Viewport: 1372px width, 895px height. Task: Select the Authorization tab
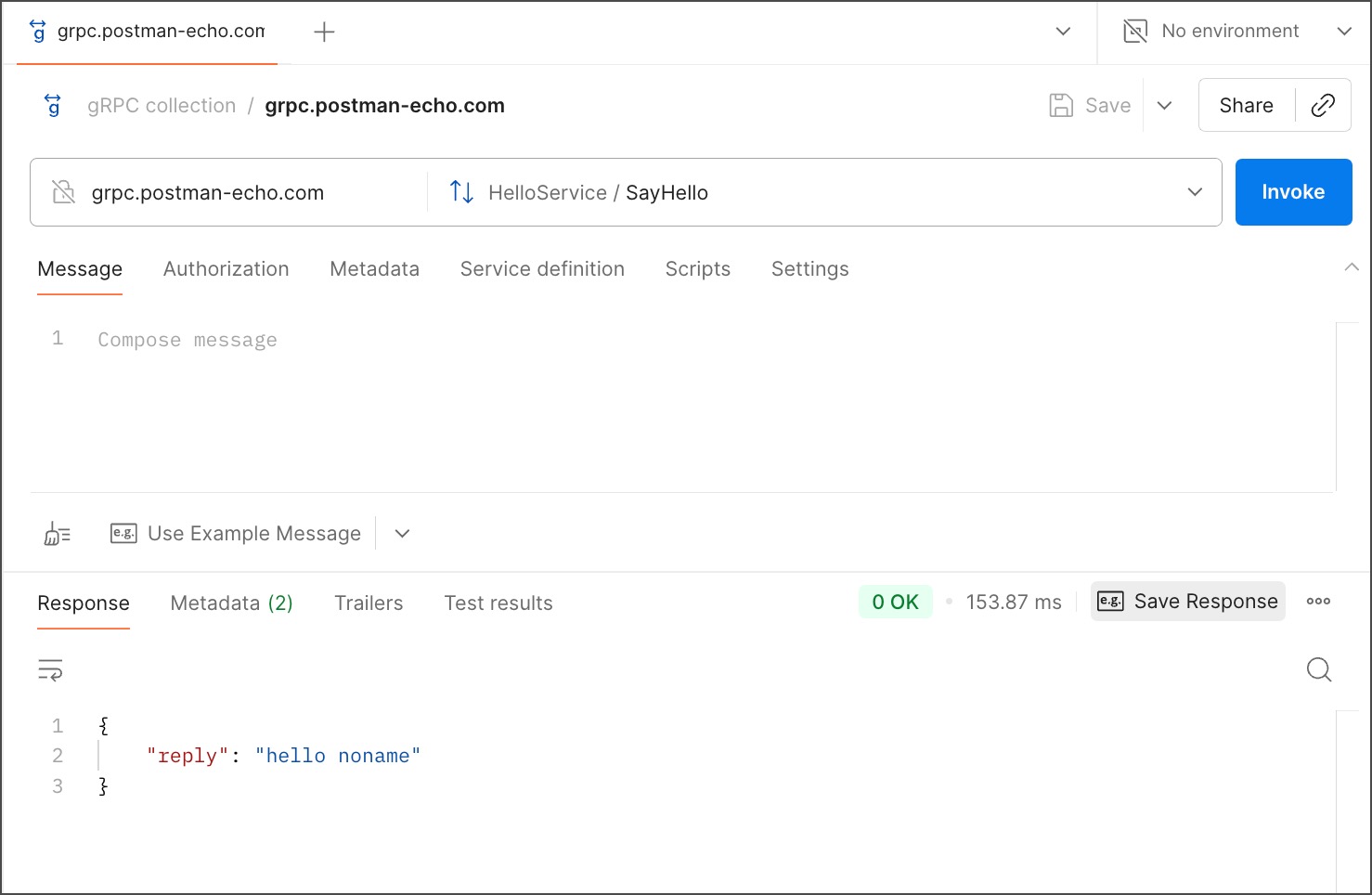(226, 268)
